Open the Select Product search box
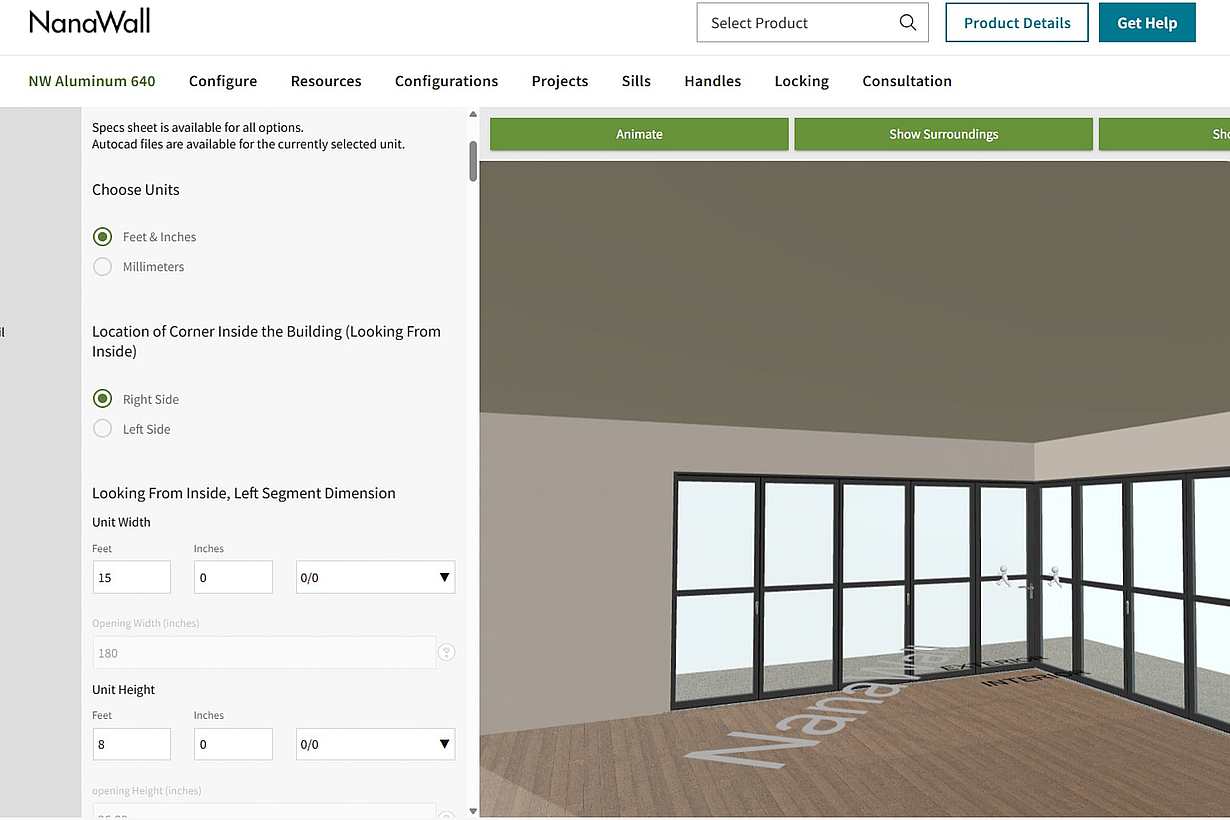 point(812,23)
